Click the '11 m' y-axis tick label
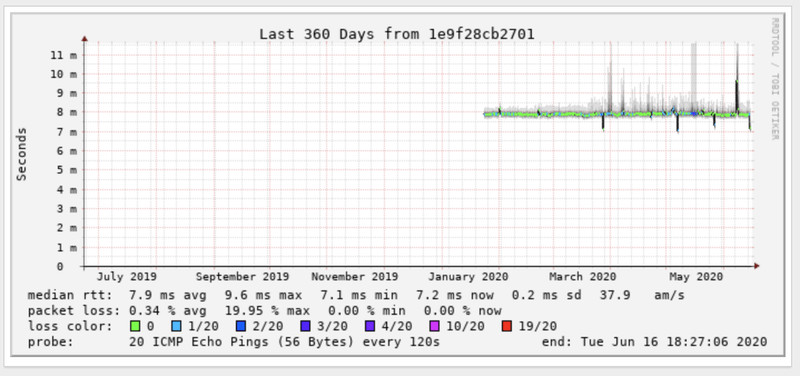This screenshot has height=376, width=800. [63, 55]
